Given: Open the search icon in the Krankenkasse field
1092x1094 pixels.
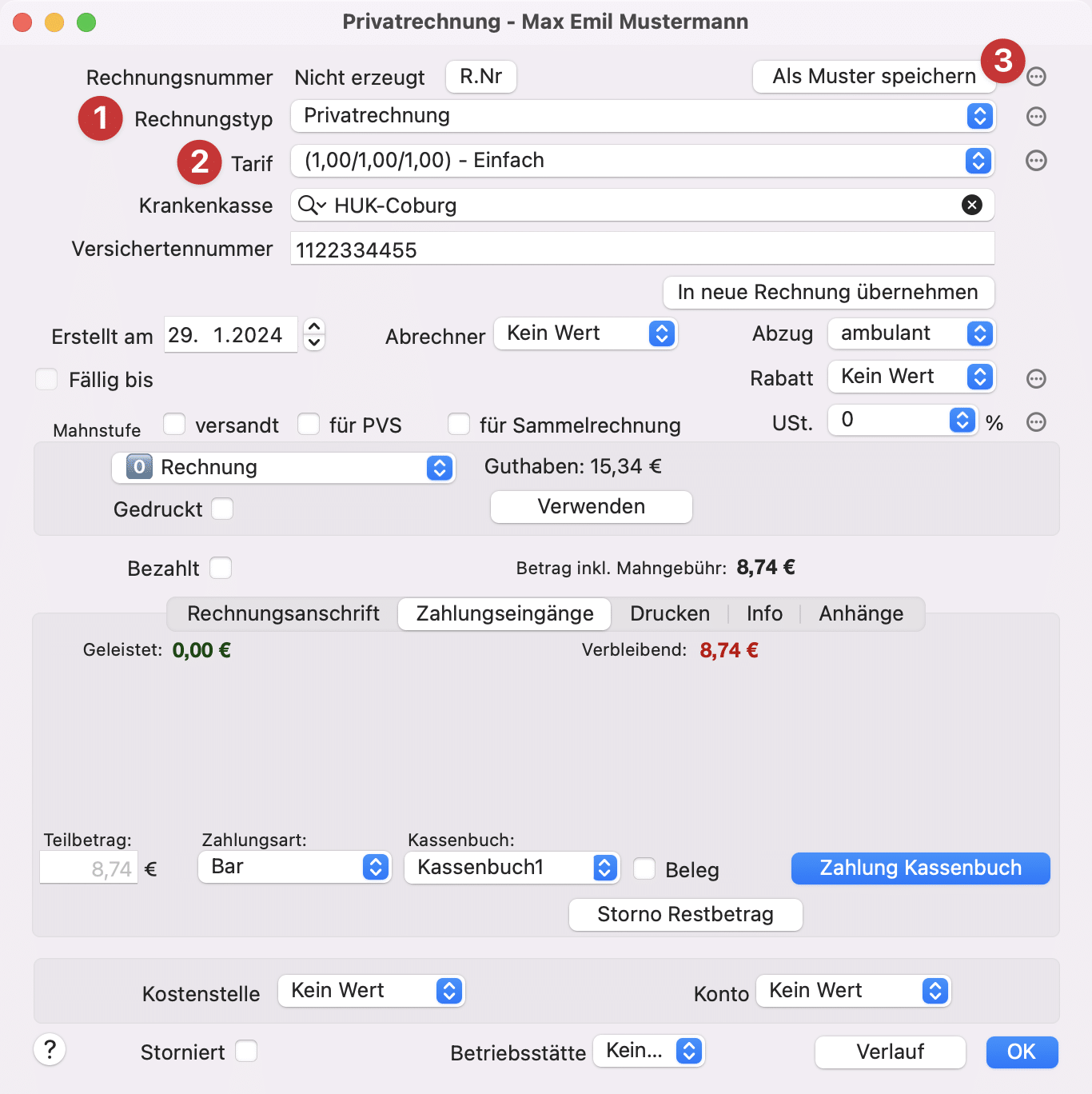Looking at the screenshot, I should [309, 206].
